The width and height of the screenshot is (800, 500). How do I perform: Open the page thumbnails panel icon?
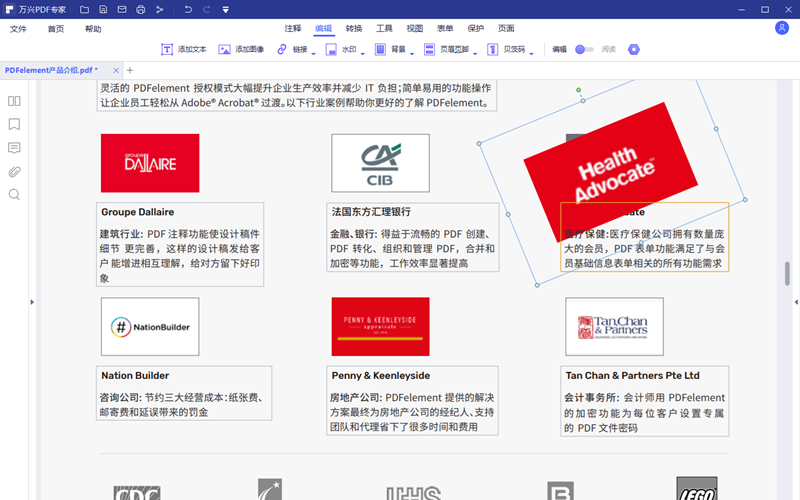[14, 101]
